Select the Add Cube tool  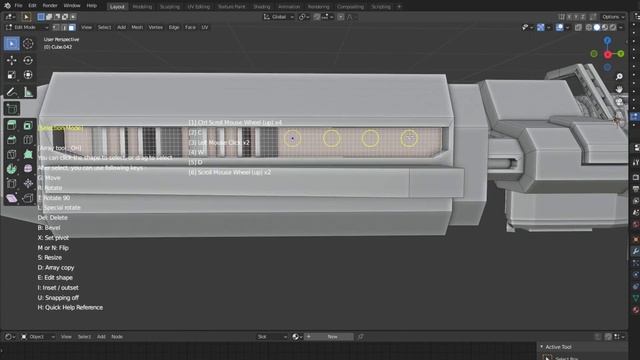(x=11, y=109)
